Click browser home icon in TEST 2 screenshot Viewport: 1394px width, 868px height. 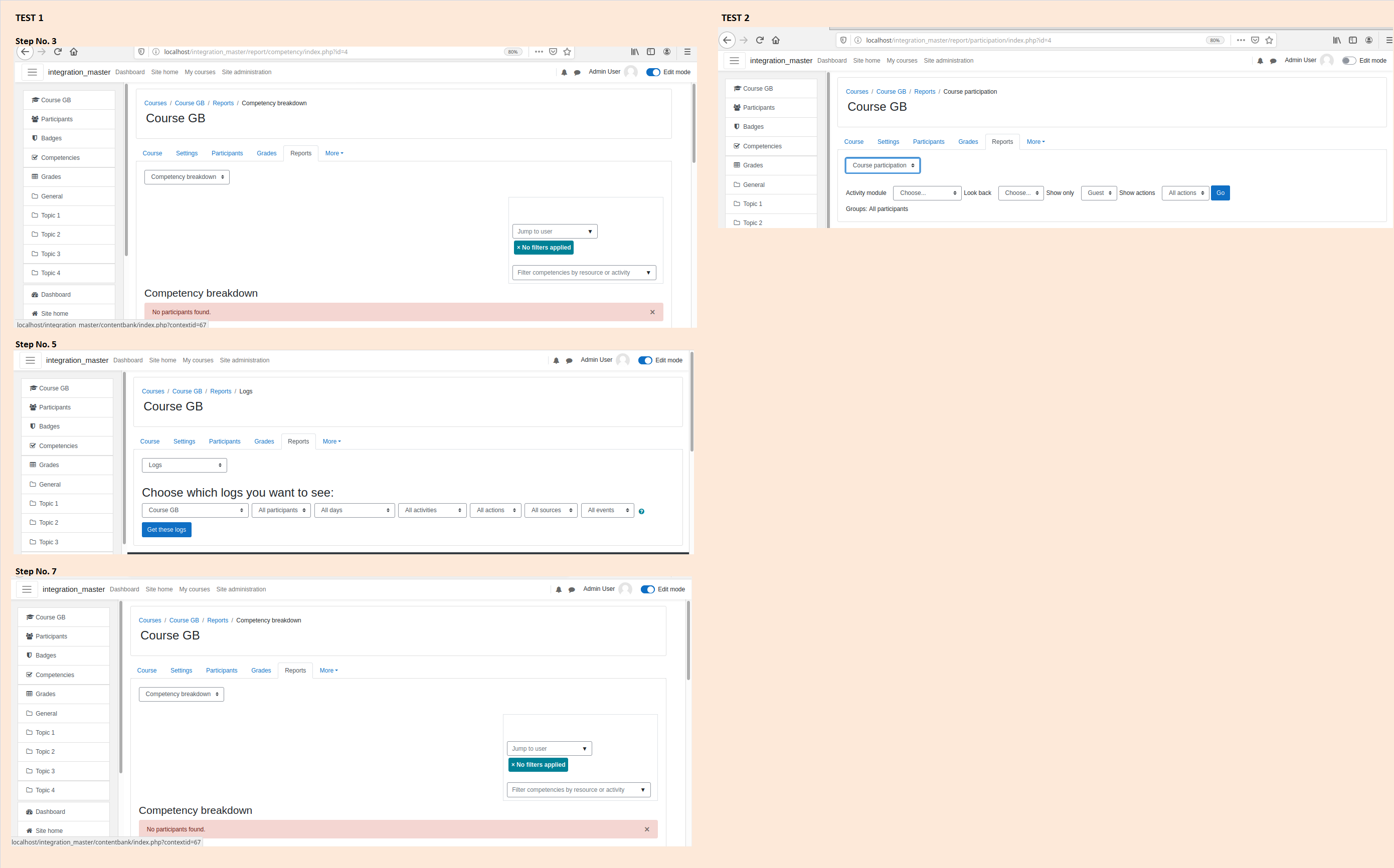point(776,40)
